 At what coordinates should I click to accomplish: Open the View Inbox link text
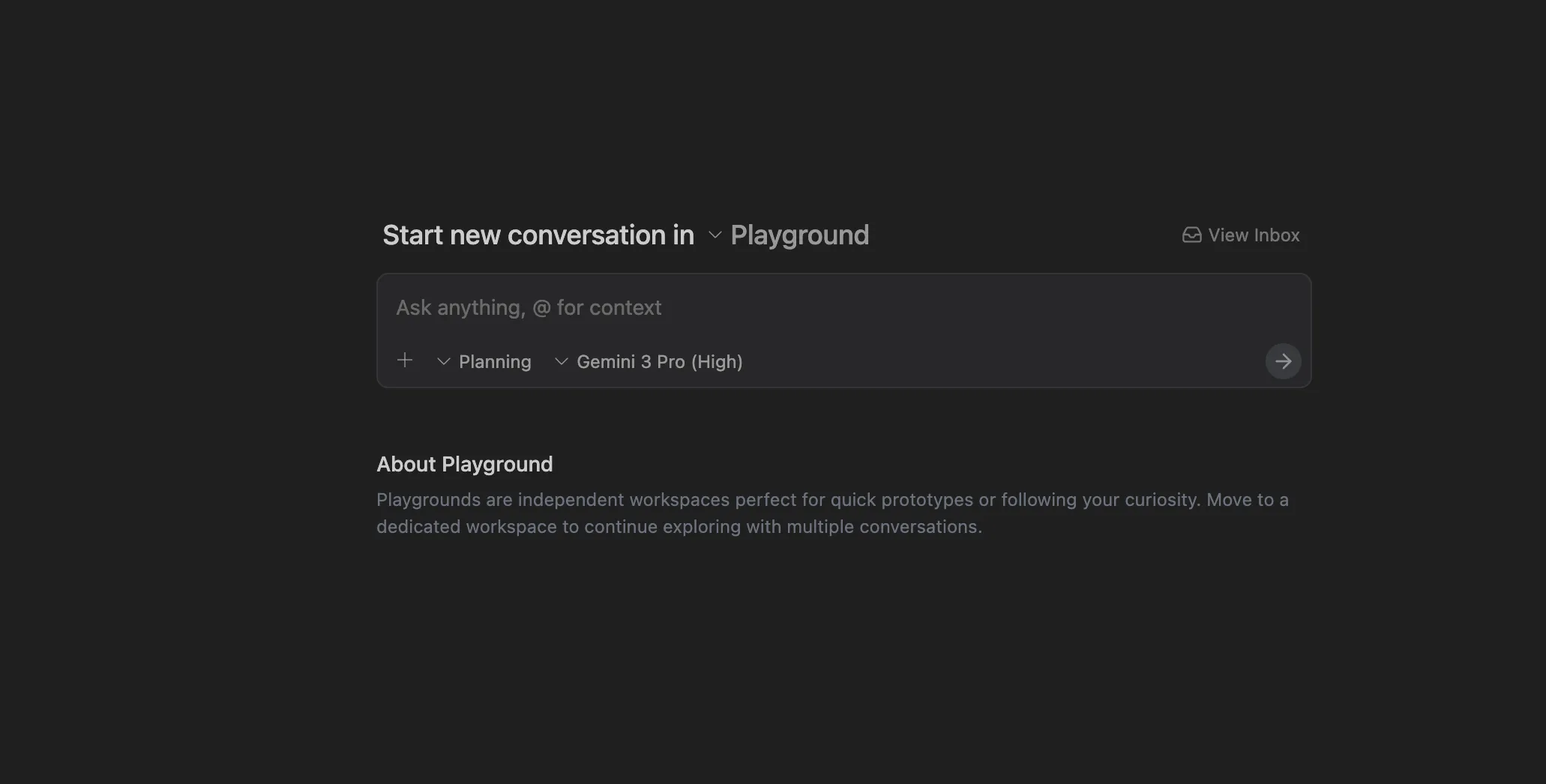1254,235
